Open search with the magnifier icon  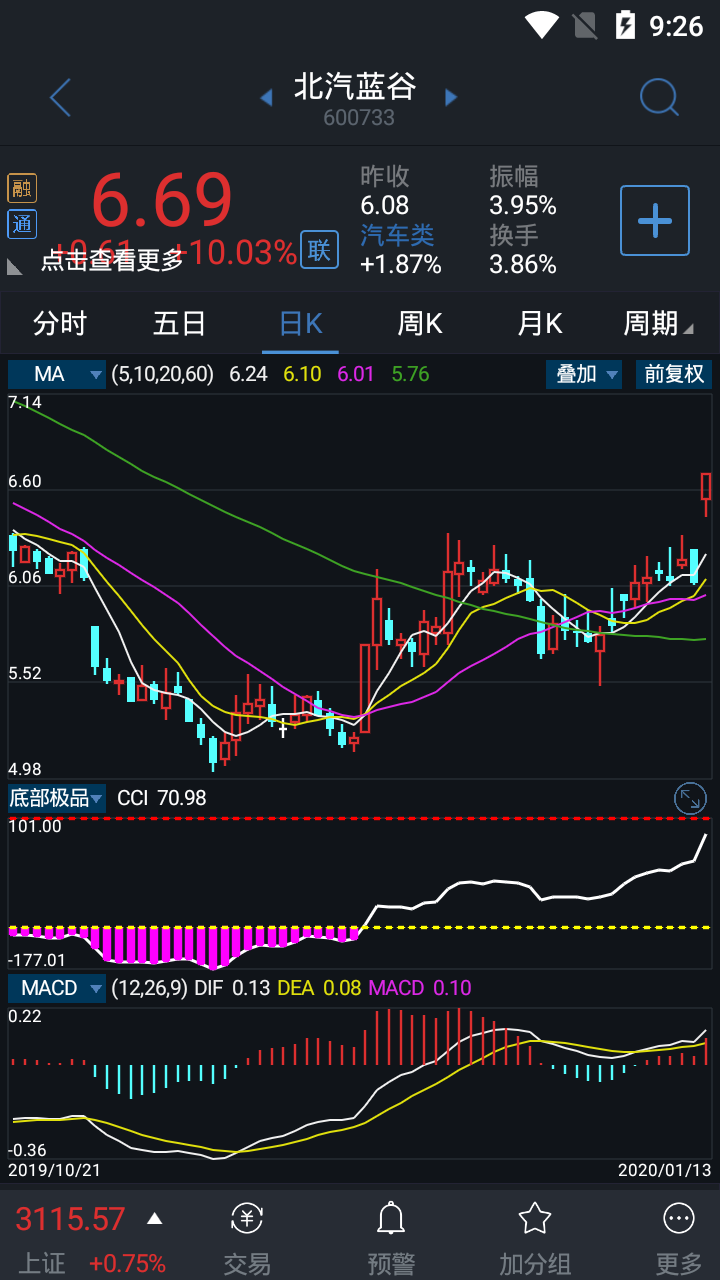(x=659, y=98)
